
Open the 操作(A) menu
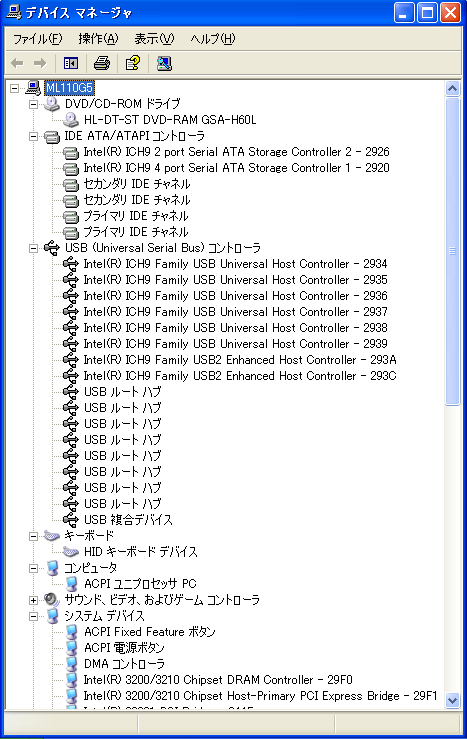point(98,39)
